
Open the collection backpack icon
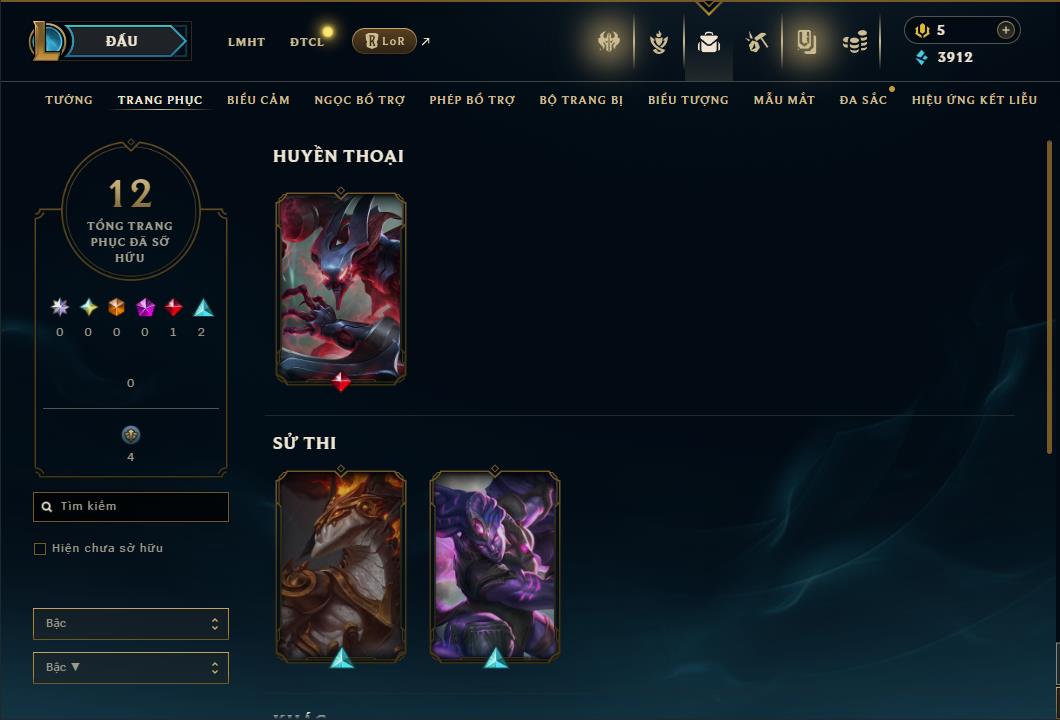(708, 43)
